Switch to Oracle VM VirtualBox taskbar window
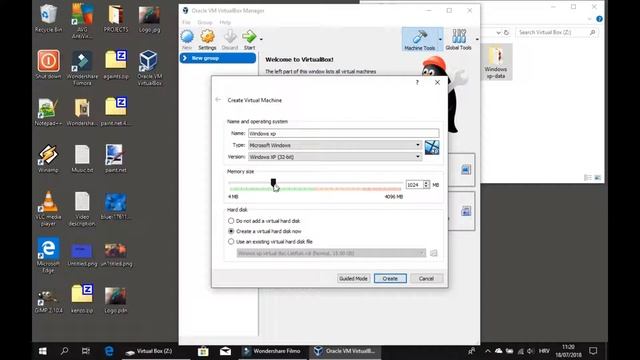640x360 pixels. tap(346, 351)
